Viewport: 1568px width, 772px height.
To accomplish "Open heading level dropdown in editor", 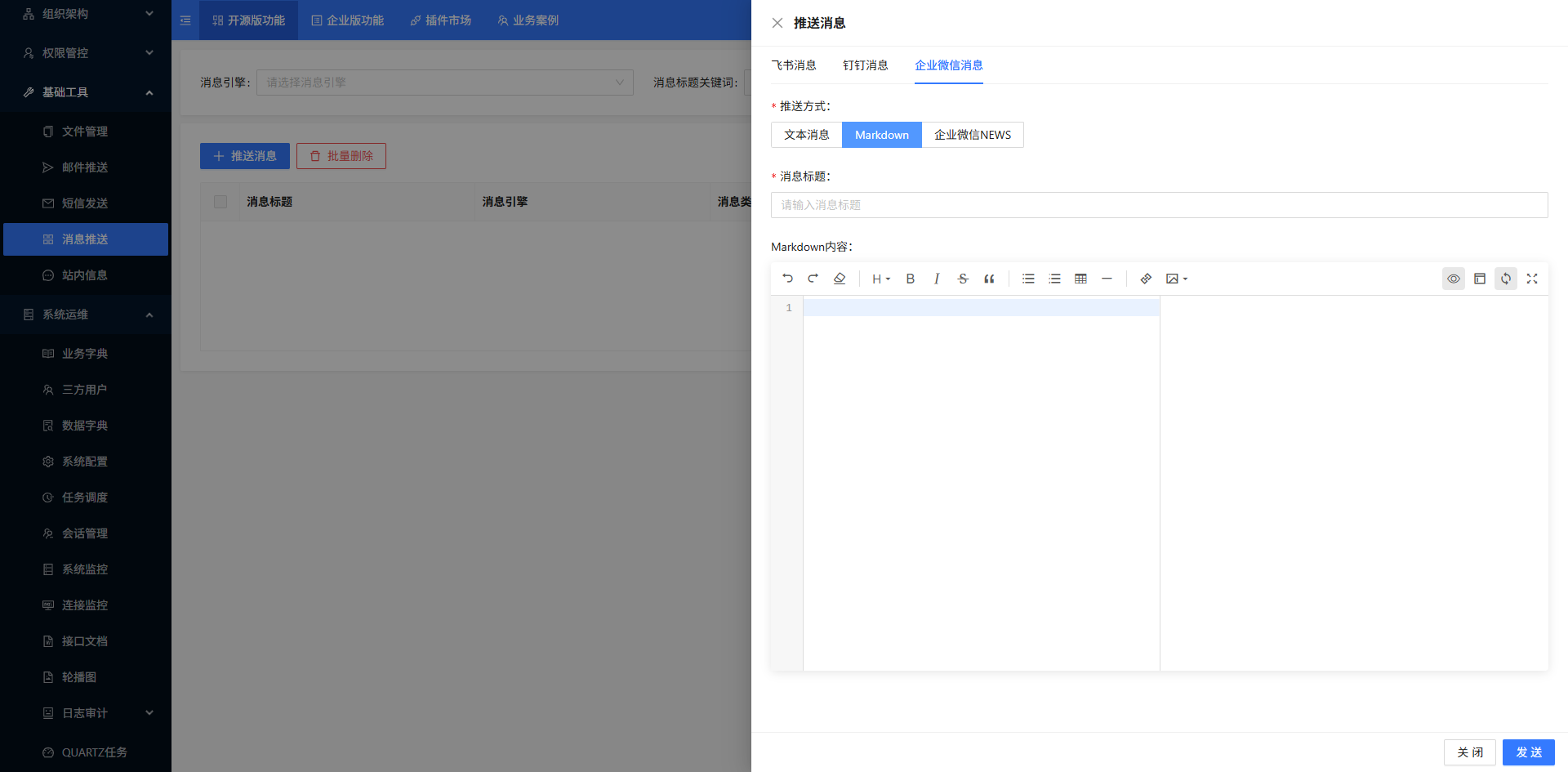I will [x=881, y=279].
